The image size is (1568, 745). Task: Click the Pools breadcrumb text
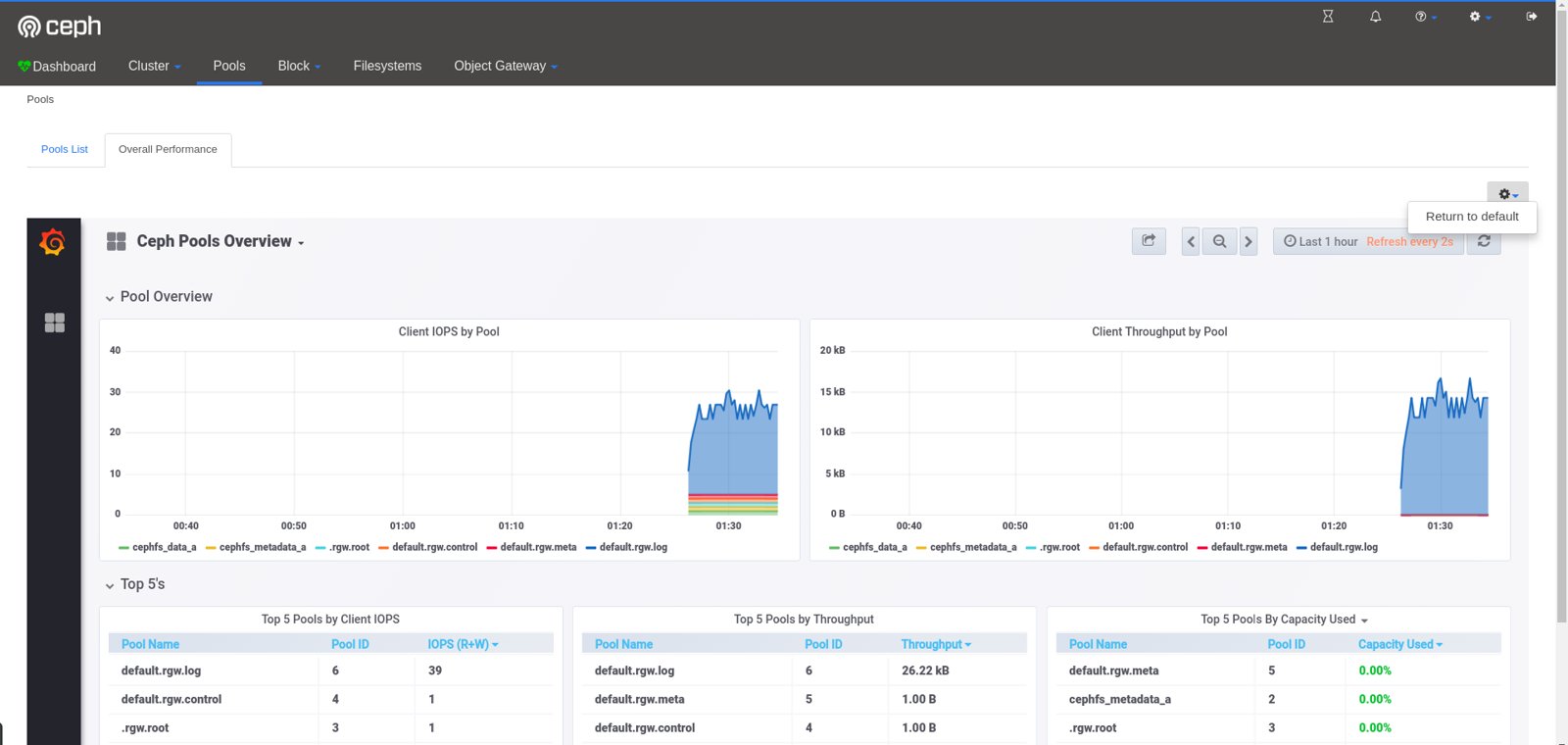click(40, 99)
